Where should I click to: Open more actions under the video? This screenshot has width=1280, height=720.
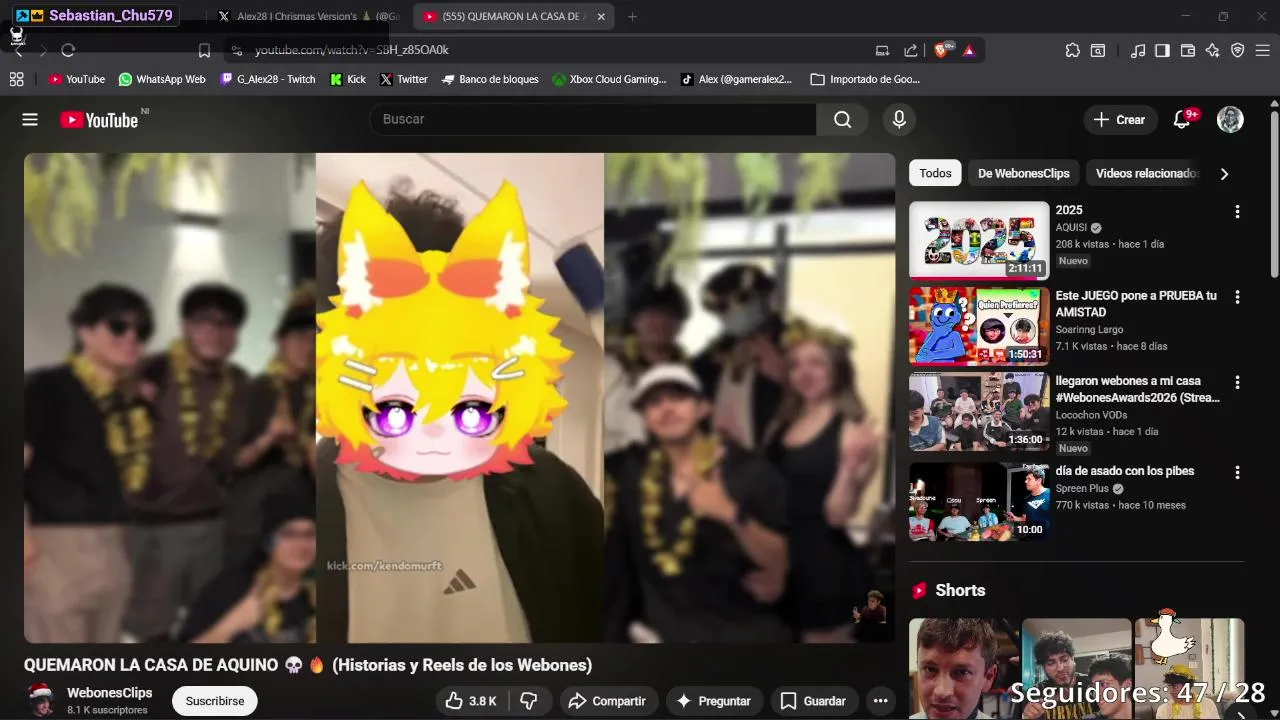pos(880,701)
